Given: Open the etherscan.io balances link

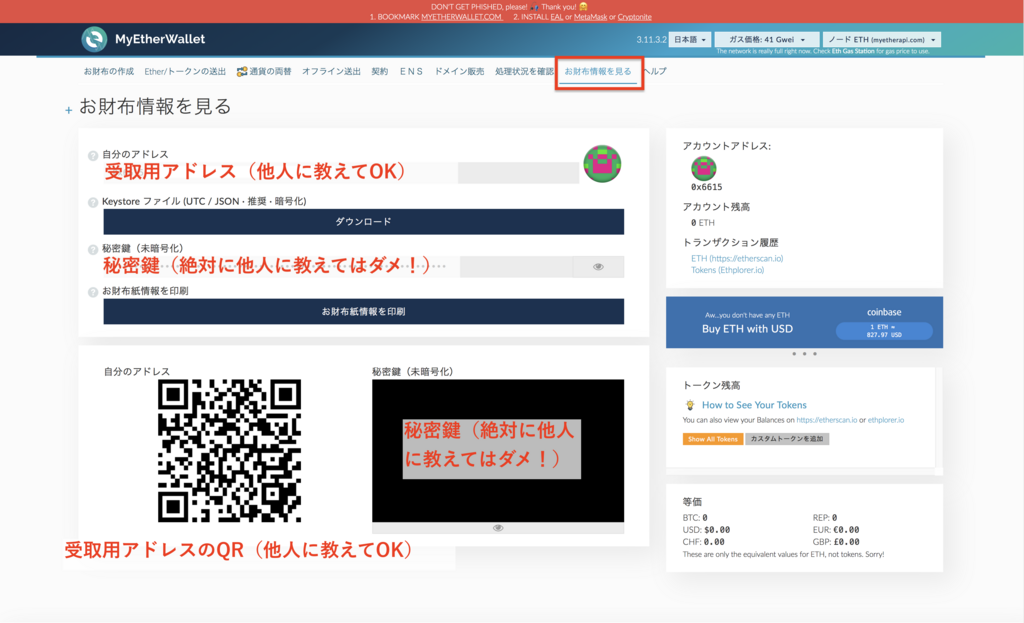Looking at the screenshot, I should 826,420.
